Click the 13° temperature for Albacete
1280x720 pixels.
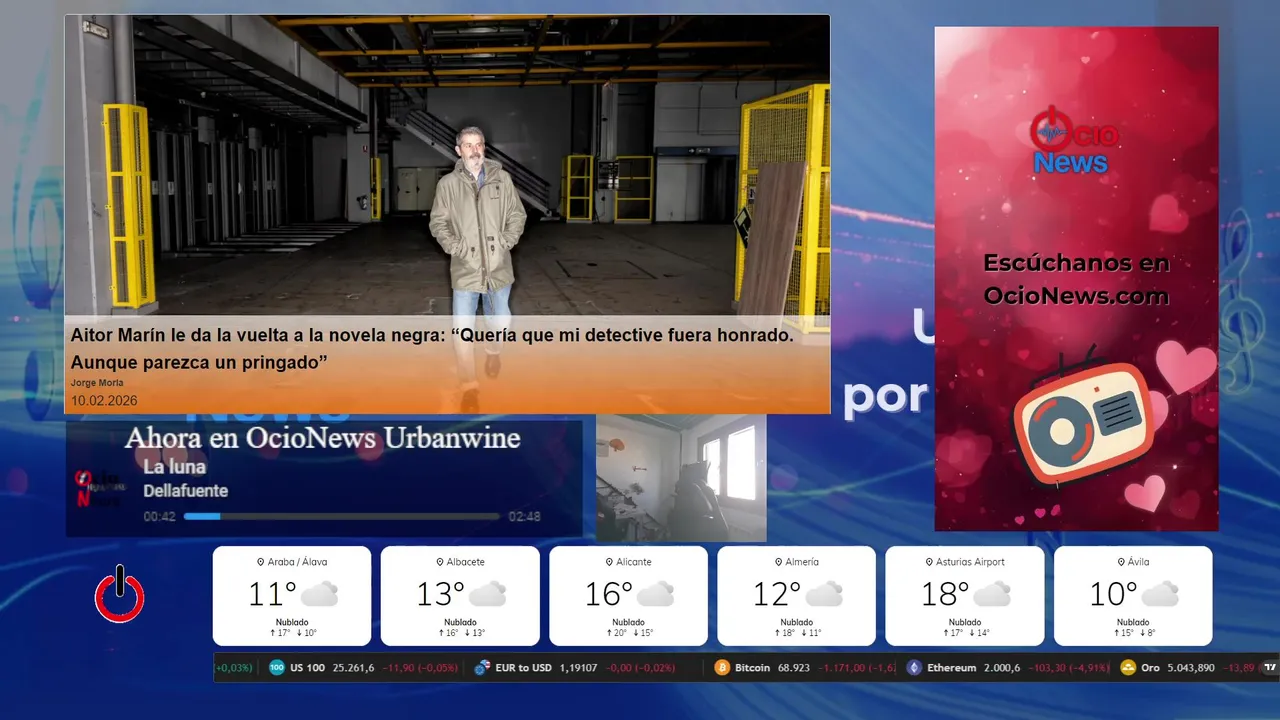[440, 595]
